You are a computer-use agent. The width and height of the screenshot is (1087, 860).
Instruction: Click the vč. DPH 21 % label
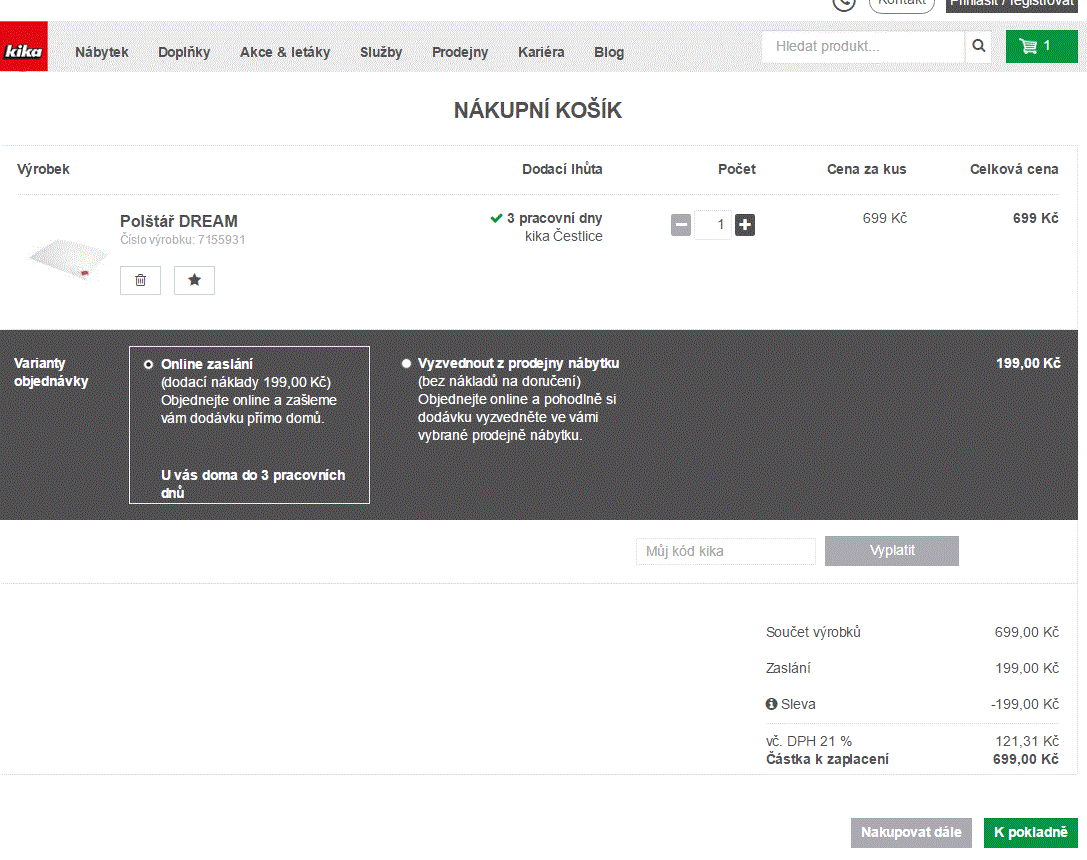[x=809, y=741]
